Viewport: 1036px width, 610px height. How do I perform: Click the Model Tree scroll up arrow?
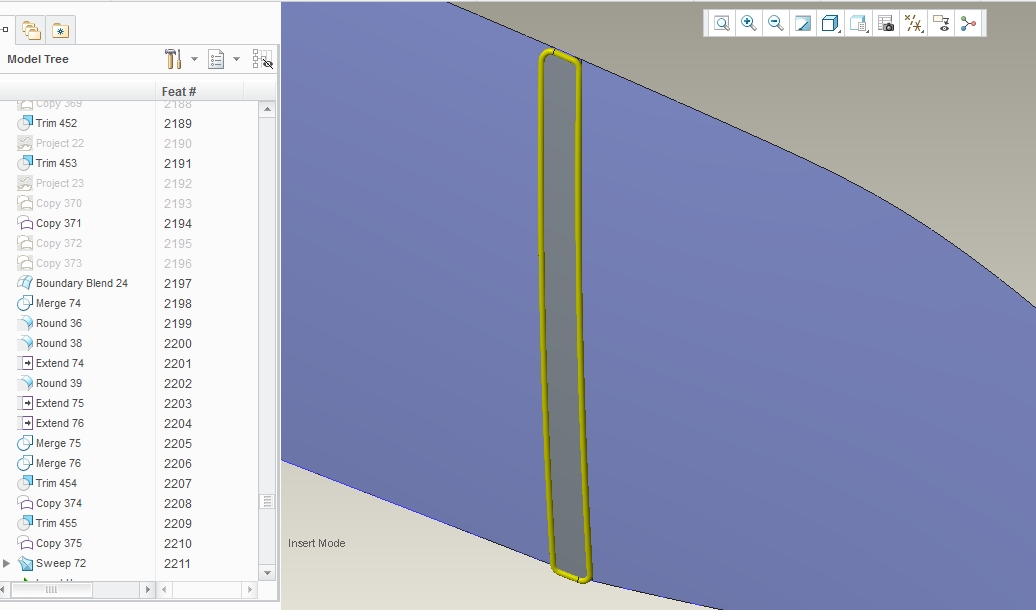pos(267,109)
